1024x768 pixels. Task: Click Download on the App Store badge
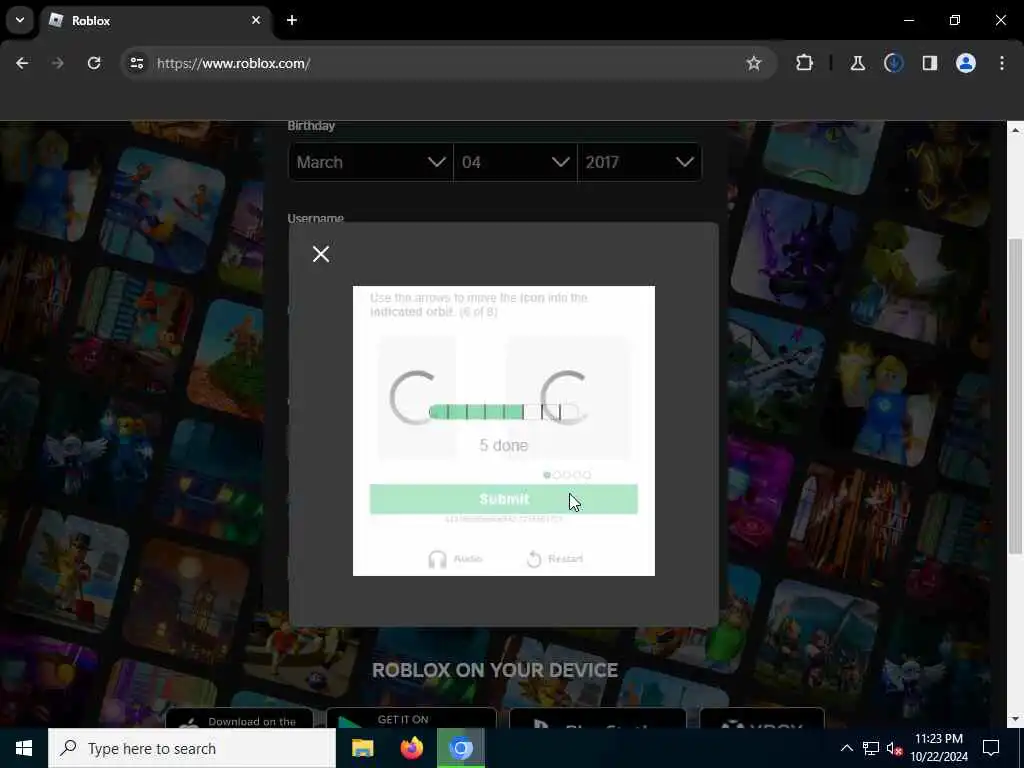239,718
